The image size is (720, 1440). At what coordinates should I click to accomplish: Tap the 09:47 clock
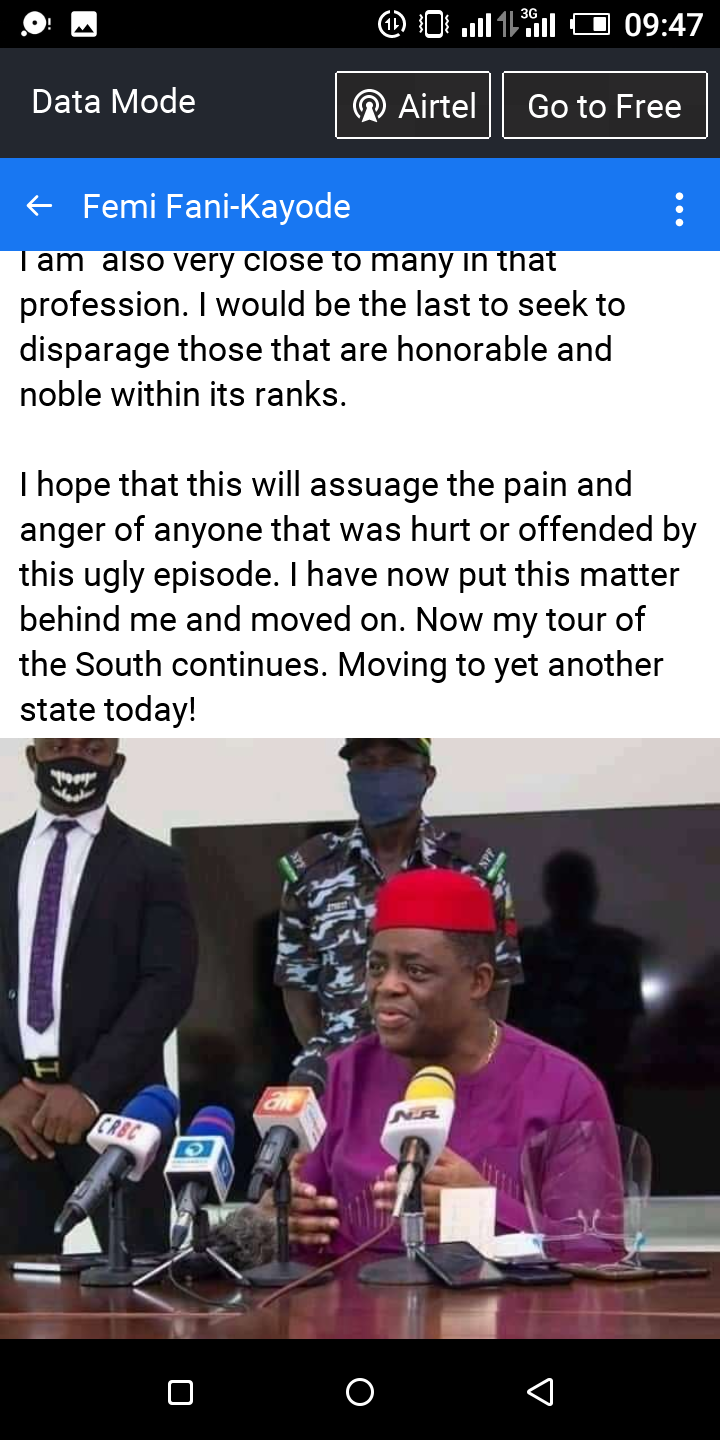coord(664,24)
